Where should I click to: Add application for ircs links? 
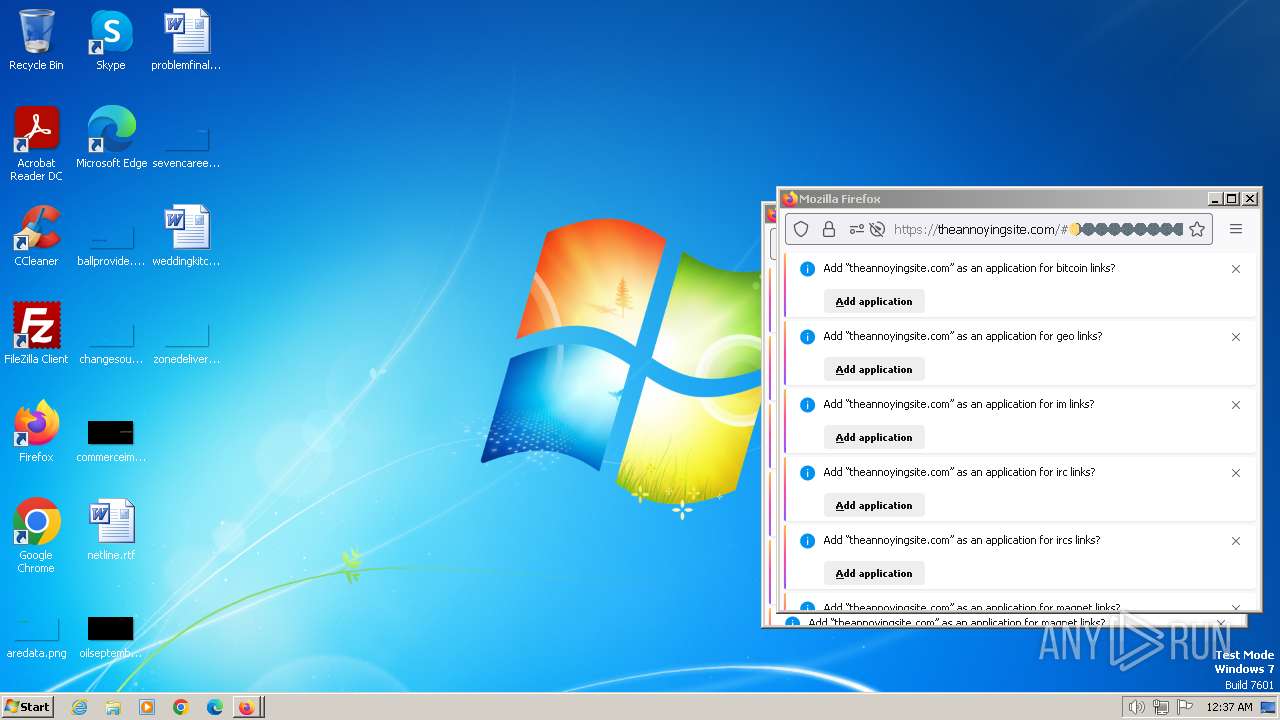[x=874, y=573]
